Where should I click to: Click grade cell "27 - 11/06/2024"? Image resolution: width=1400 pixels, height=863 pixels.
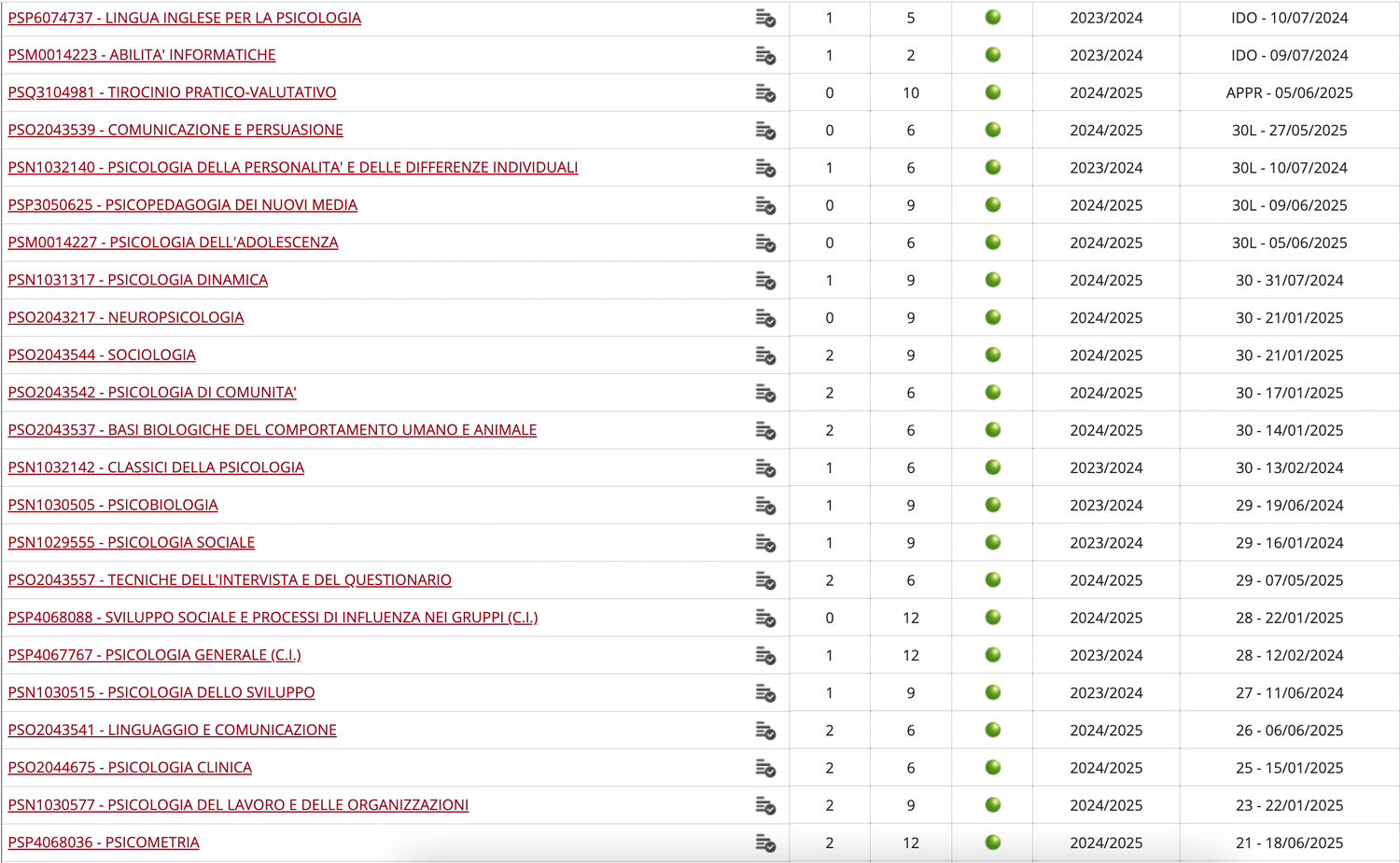1290,693
